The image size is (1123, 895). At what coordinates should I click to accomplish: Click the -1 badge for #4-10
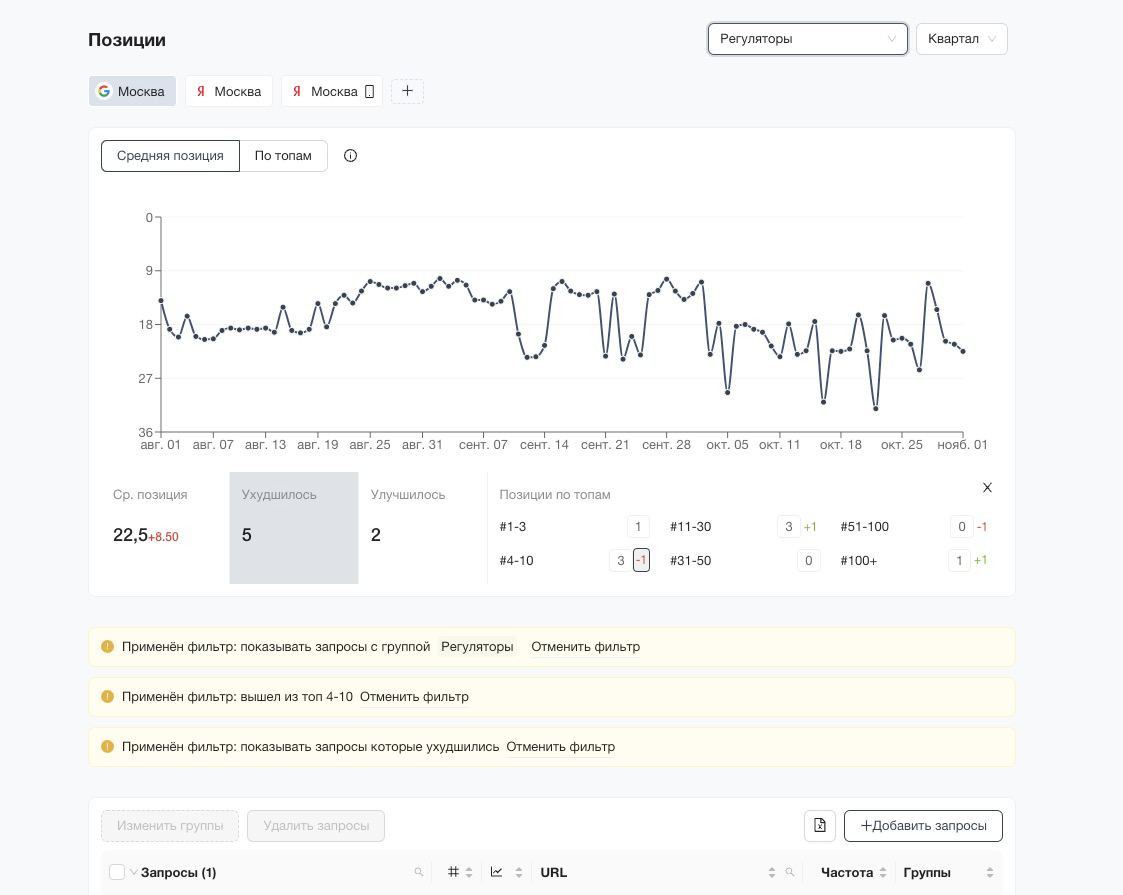tap(641, 561)
